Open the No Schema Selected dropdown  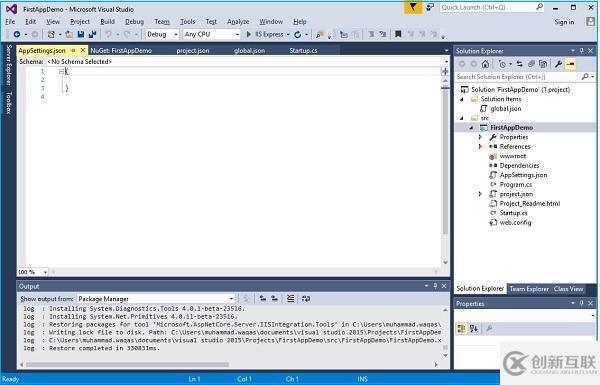pos(447,62)
